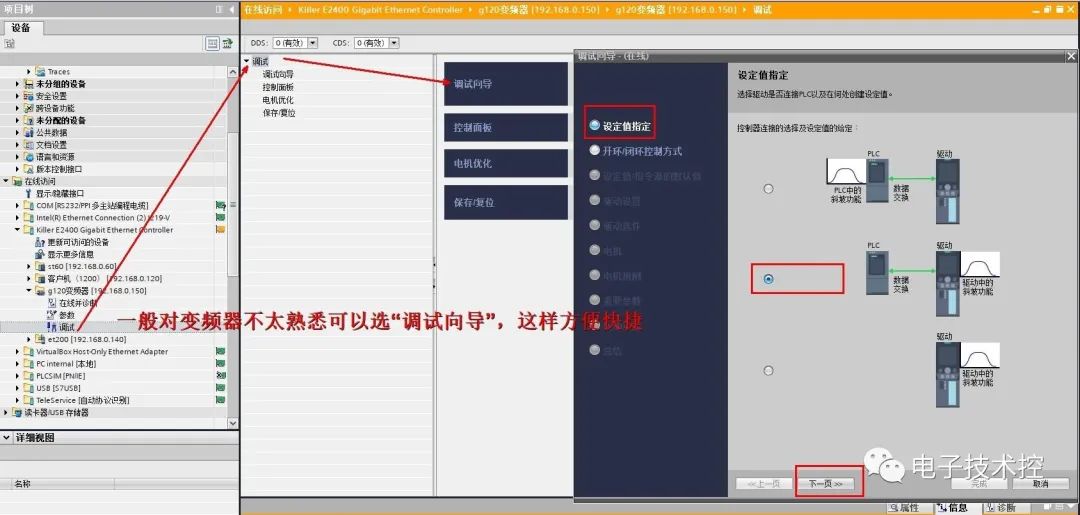Click the COM interface green status icon
1080x515 pixels.
[x=220, y=205]
